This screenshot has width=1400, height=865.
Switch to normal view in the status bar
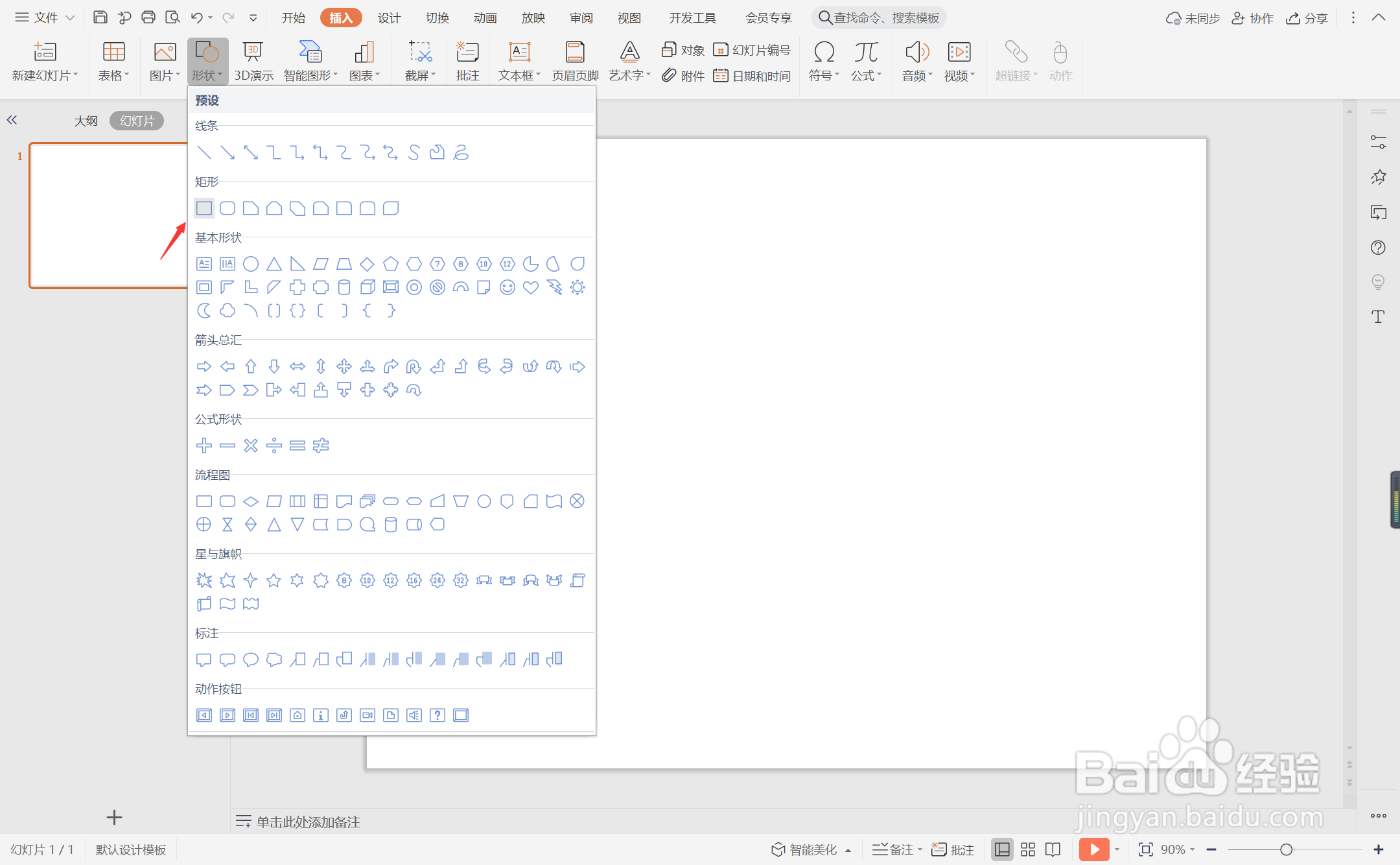click(1002, 849)
